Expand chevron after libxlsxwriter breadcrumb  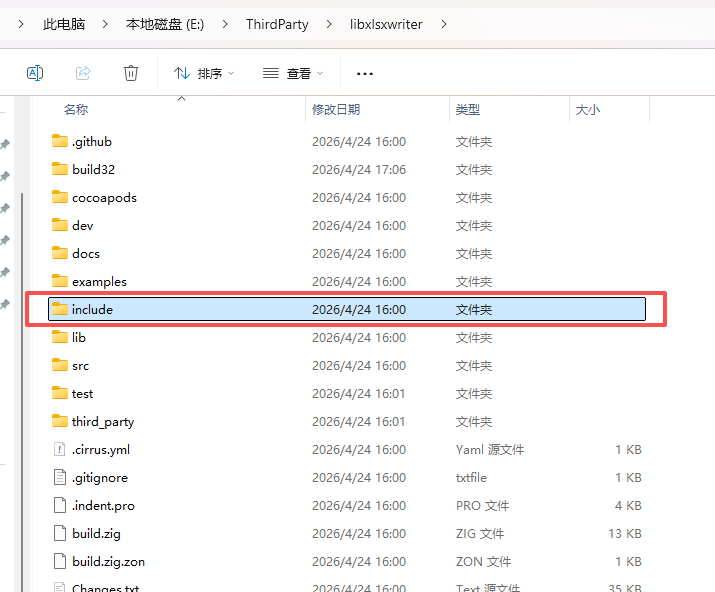coord(444,24)
